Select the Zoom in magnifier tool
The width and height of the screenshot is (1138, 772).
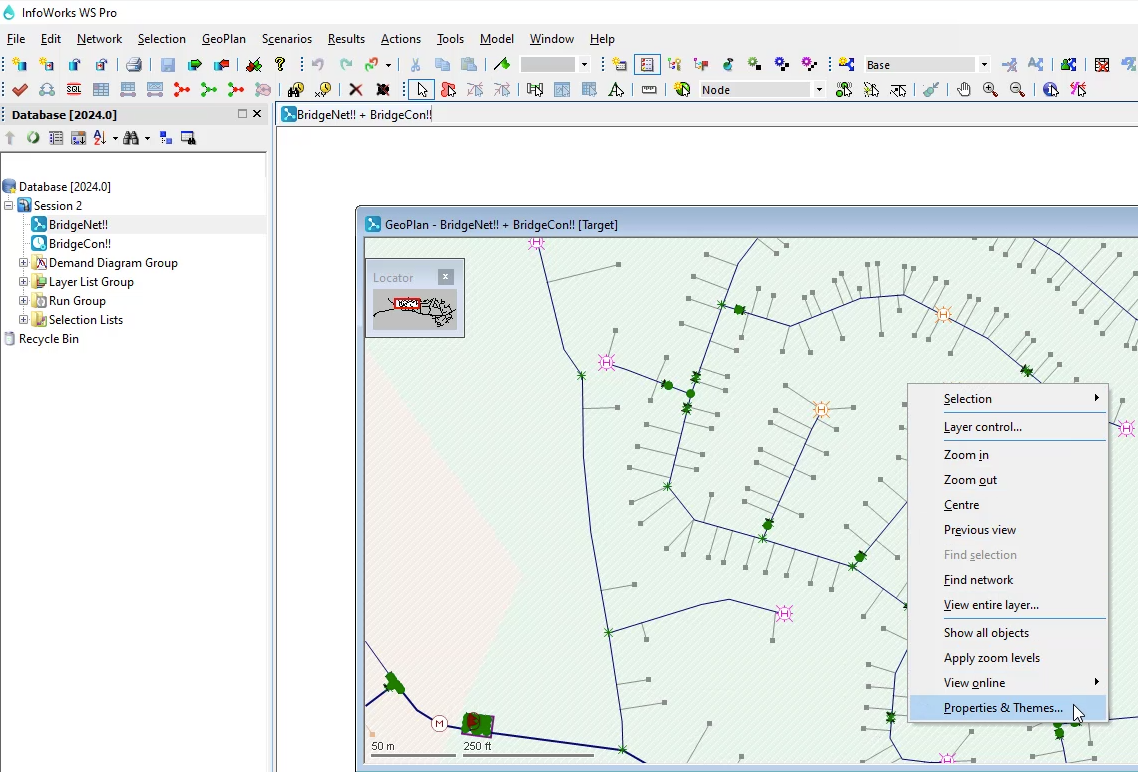[x=990, y=90]
